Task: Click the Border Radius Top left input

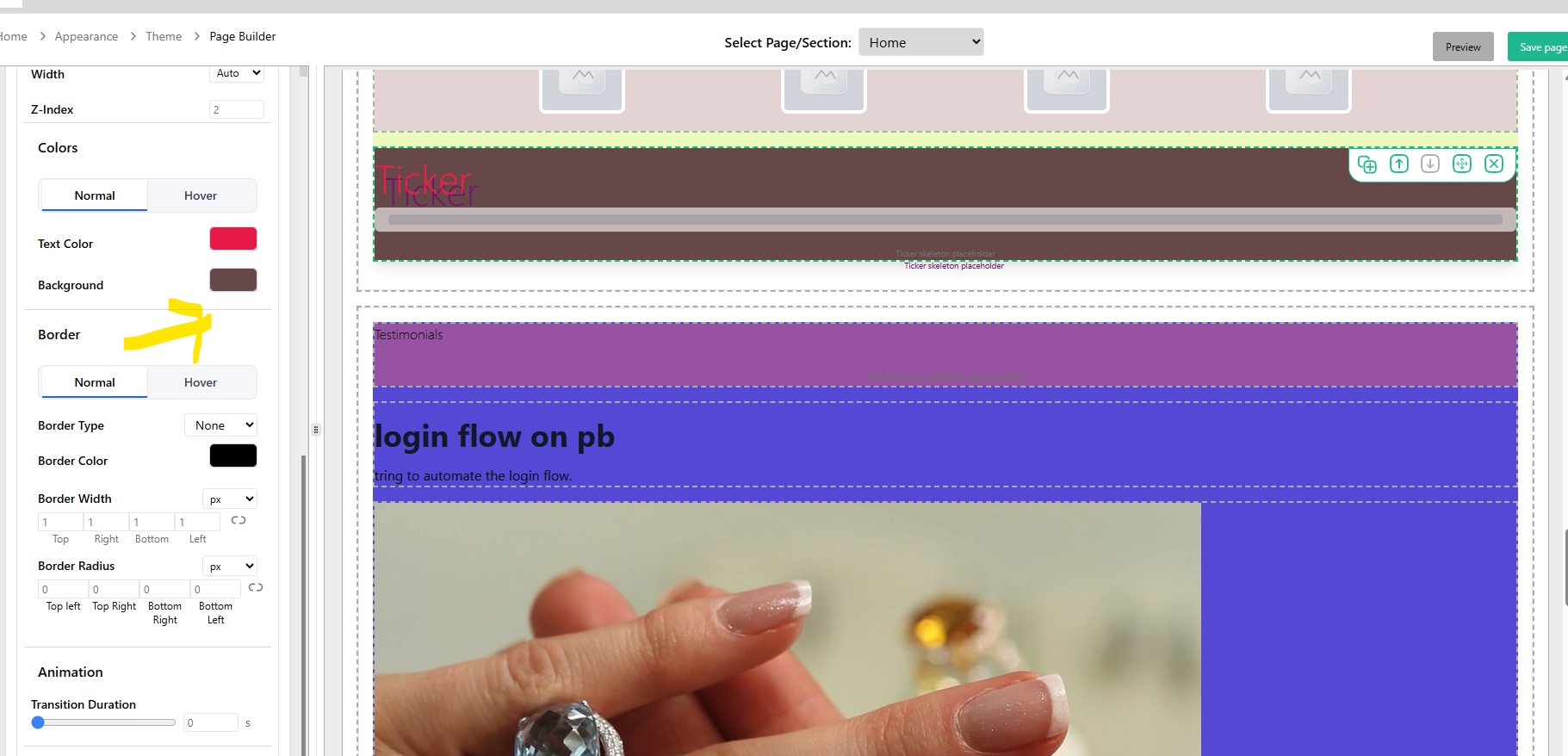Action: [63, 589]
